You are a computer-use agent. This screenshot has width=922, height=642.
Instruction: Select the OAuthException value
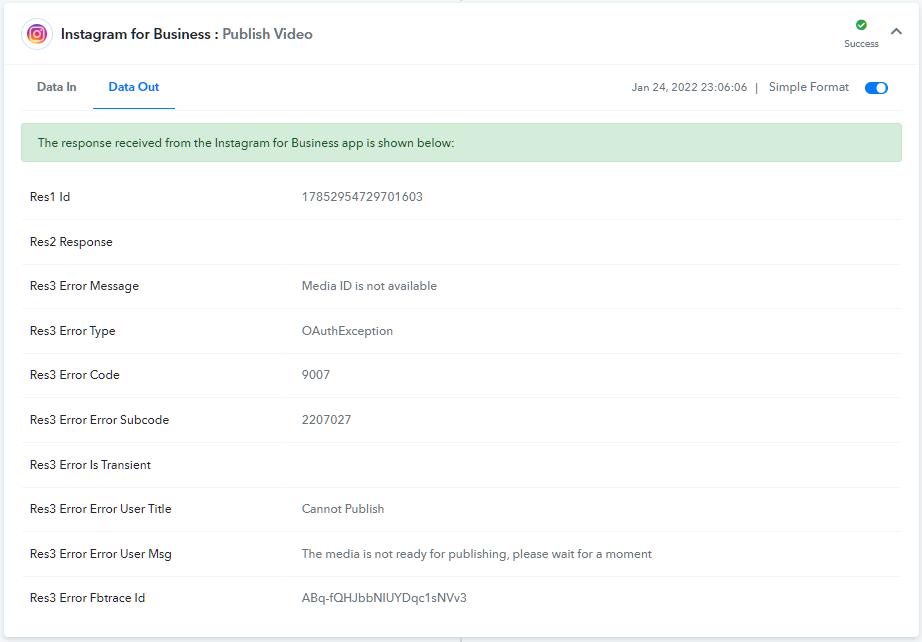pyautogui.click(x=347, y=331)
